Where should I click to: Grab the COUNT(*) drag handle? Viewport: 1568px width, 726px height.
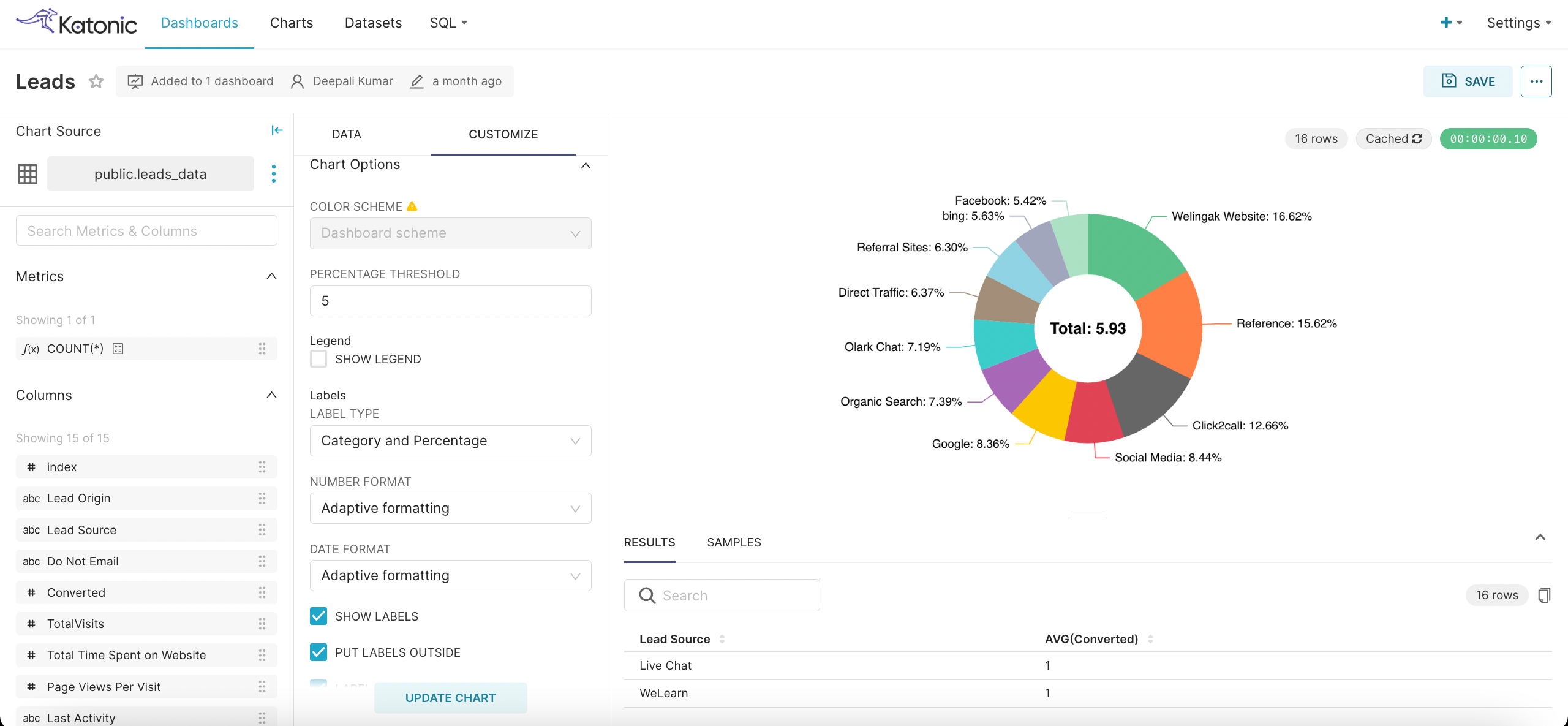pyautogui.click(x=262, y=349)
